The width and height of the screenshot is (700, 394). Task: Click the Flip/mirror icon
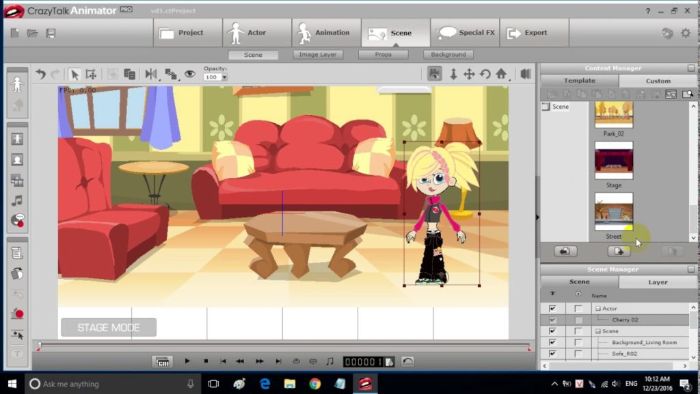151,74
